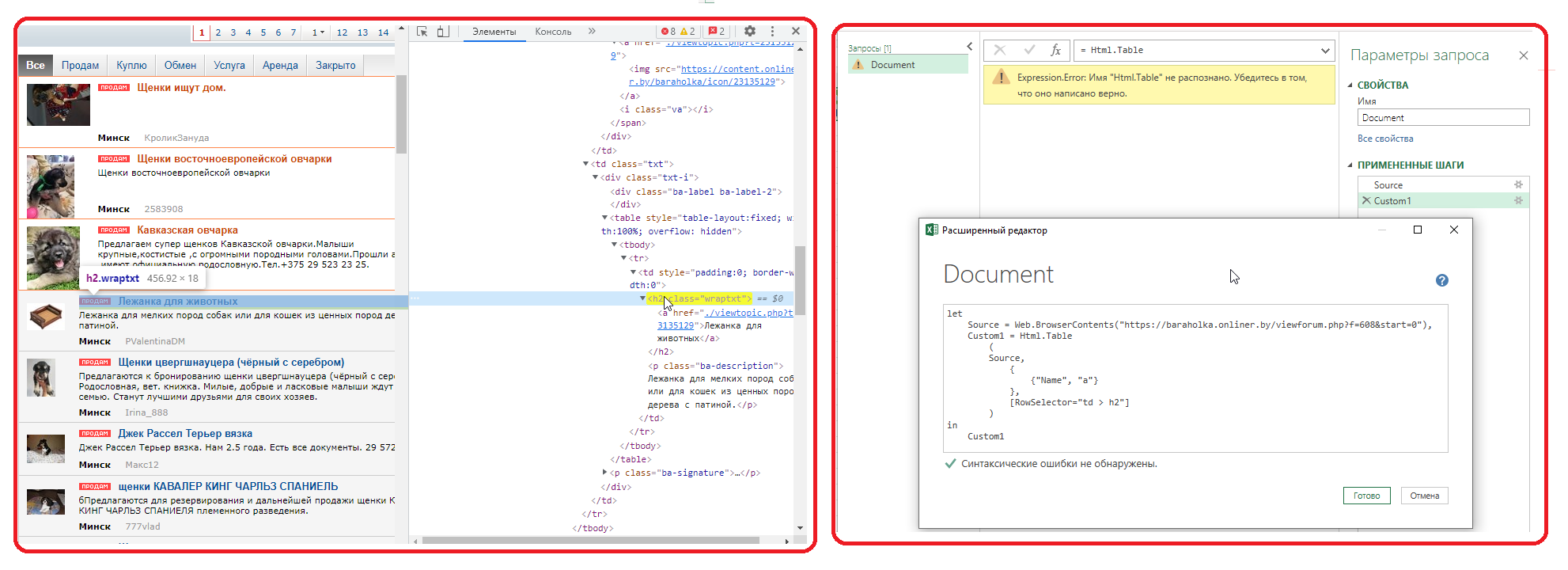Viewport: 1568px width, 570px height.
Task: Delete the Custom1 step using its X
Action: click(x=1366, y=201)
